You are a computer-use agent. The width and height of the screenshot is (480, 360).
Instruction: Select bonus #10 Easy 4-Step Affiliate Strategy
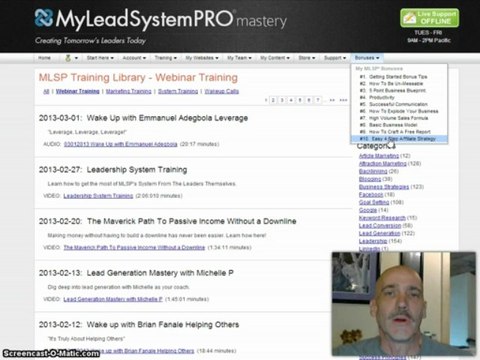coord(399,139)
